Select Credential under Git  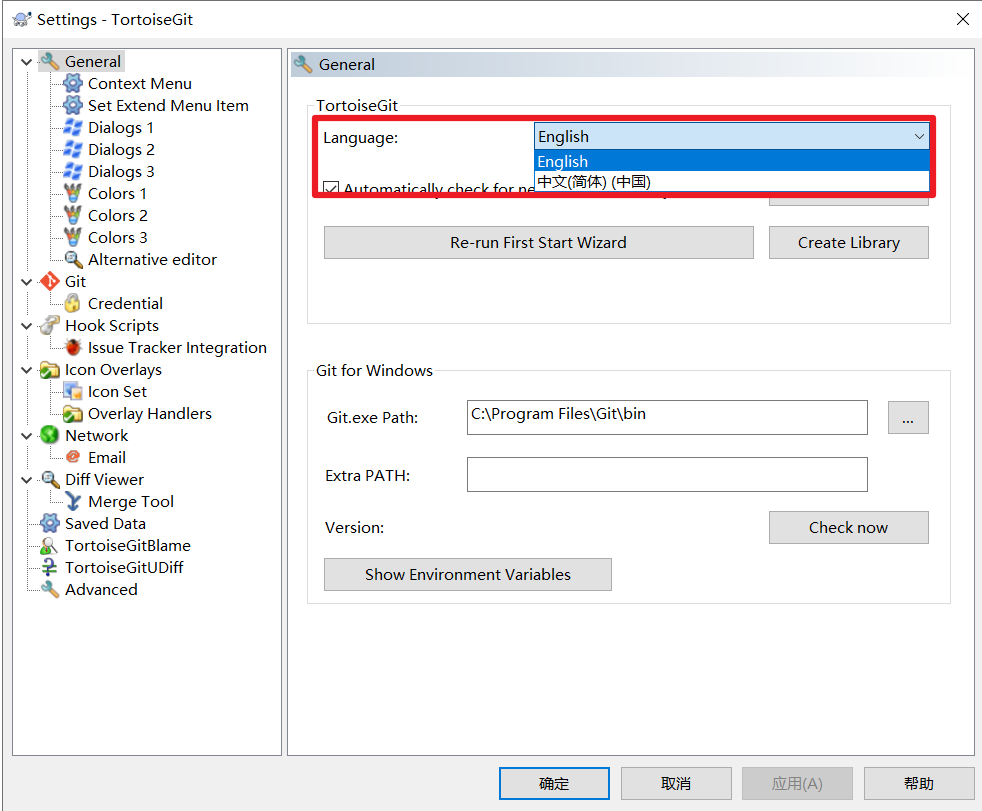click(125, 303)
